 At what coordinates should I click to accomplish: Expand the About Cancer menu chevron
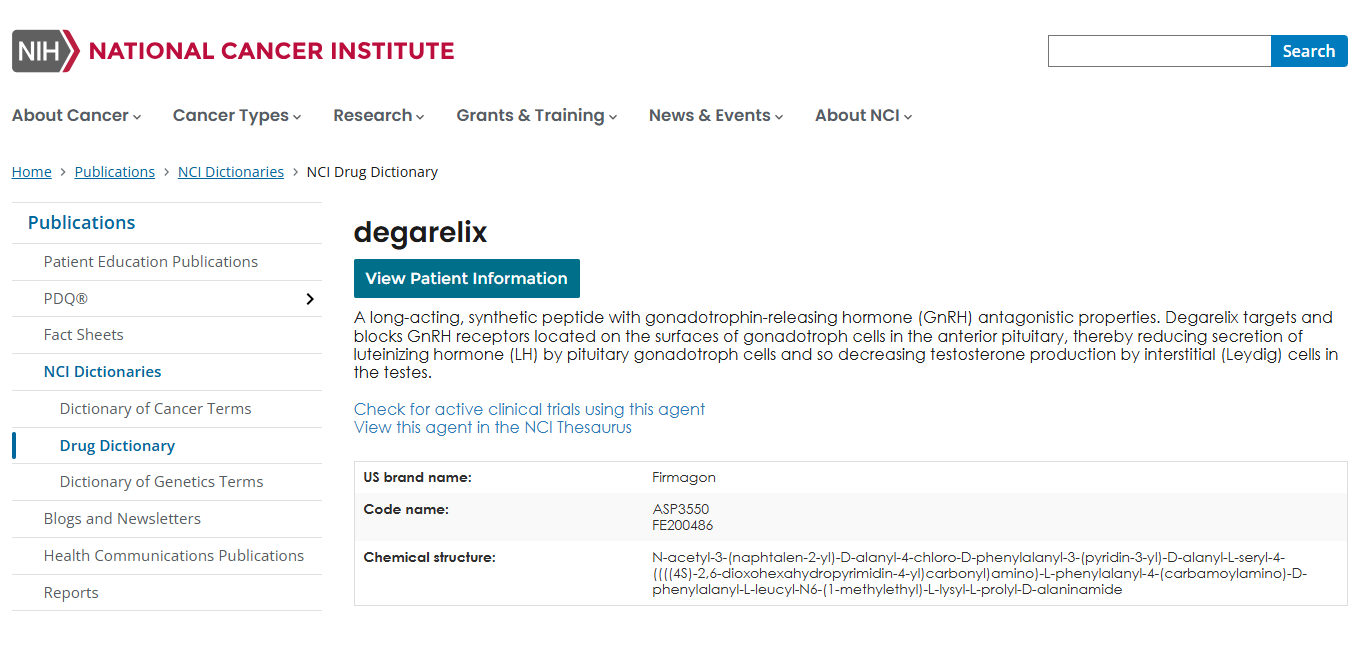[x=138, y=116]
